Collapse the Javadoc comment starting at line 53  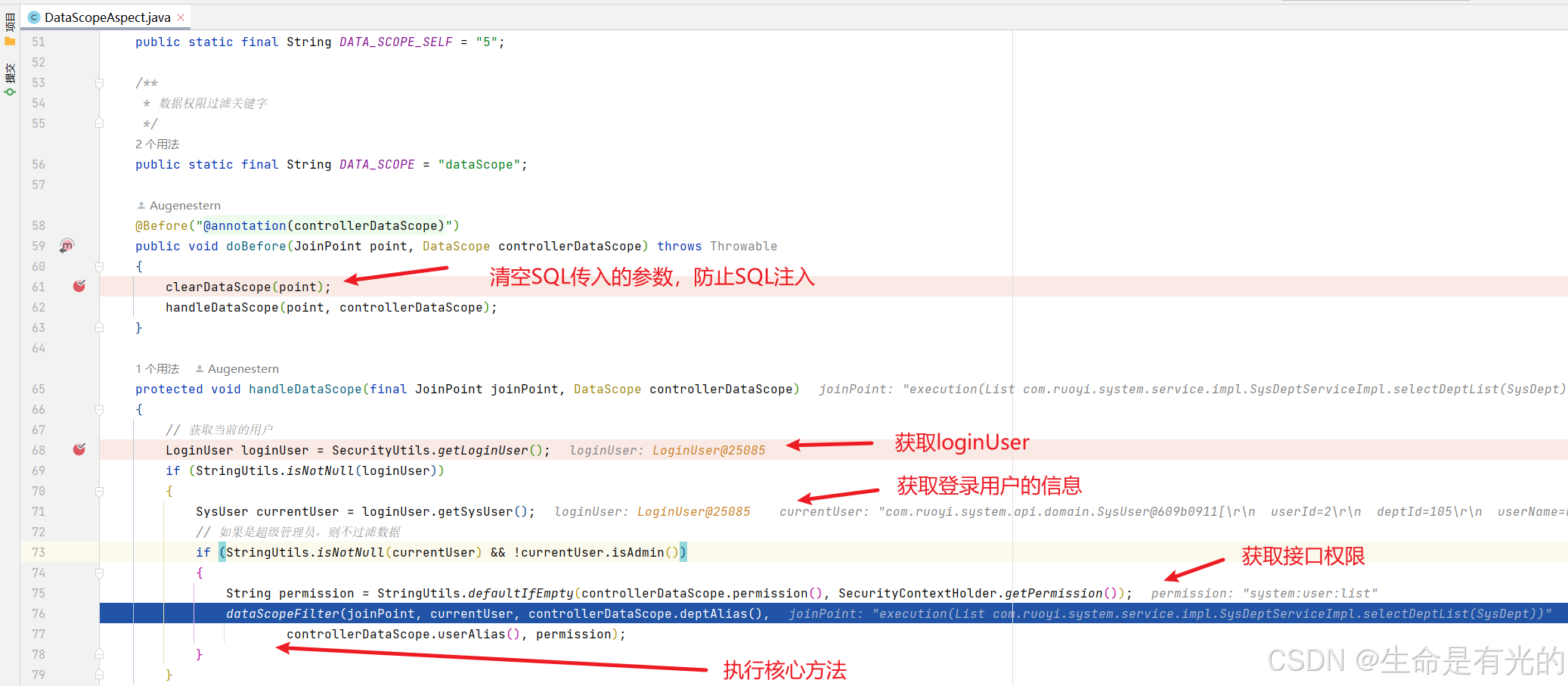tap(99, 82)
